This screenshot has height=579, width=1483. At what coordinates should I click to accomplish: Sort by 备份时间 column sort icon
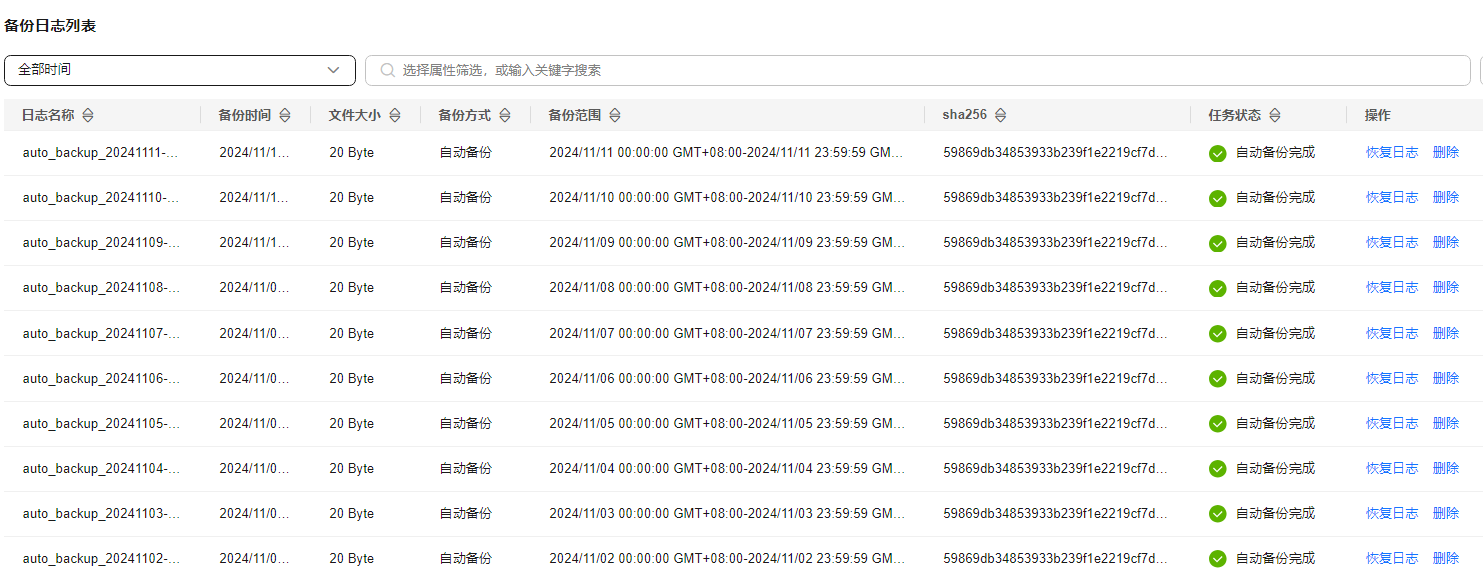[x=285, y=115]
